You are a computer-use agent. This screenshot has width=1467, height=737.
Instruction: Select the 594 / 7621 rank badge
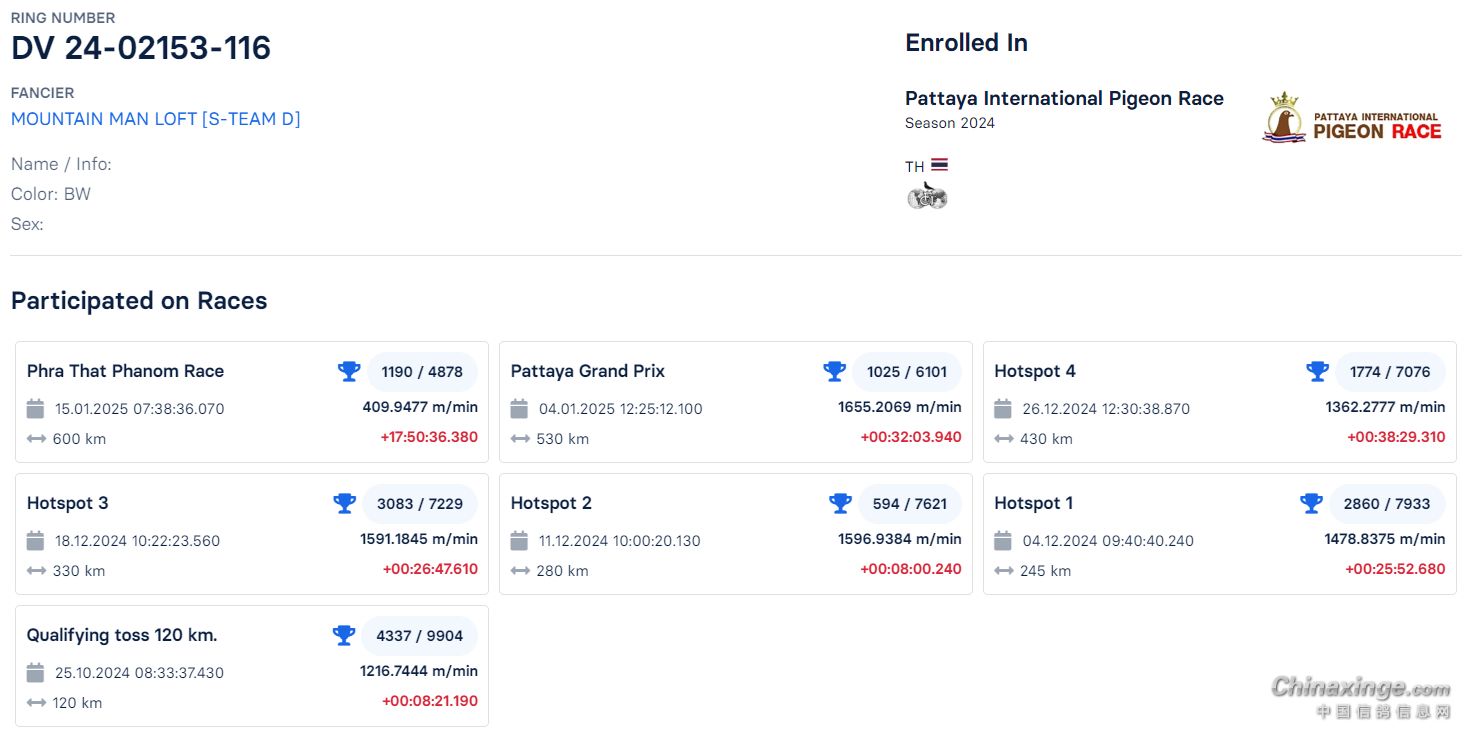click(x=909, y=504)
